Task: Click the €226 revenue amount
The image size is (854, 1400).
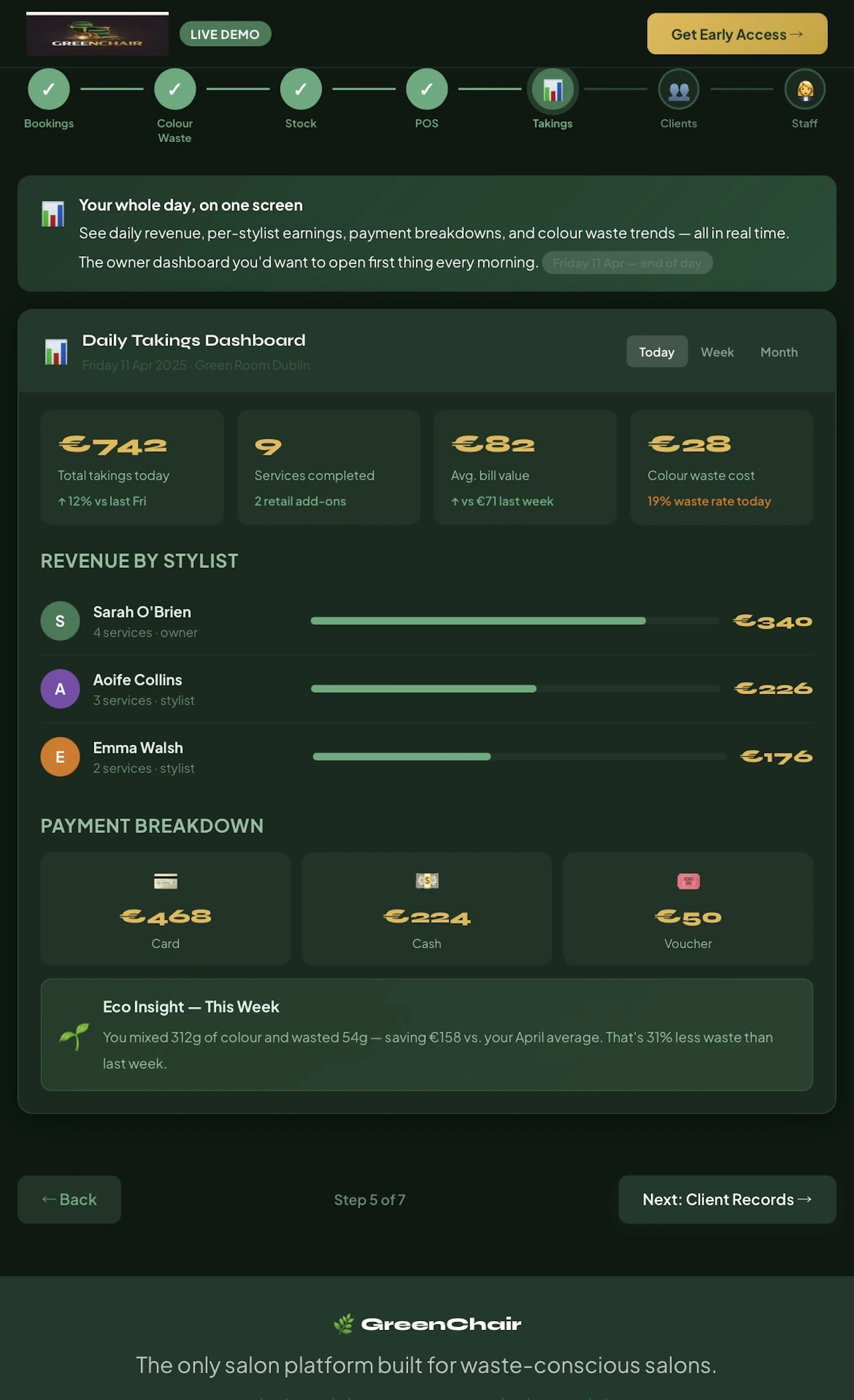Action: point(773,689)
